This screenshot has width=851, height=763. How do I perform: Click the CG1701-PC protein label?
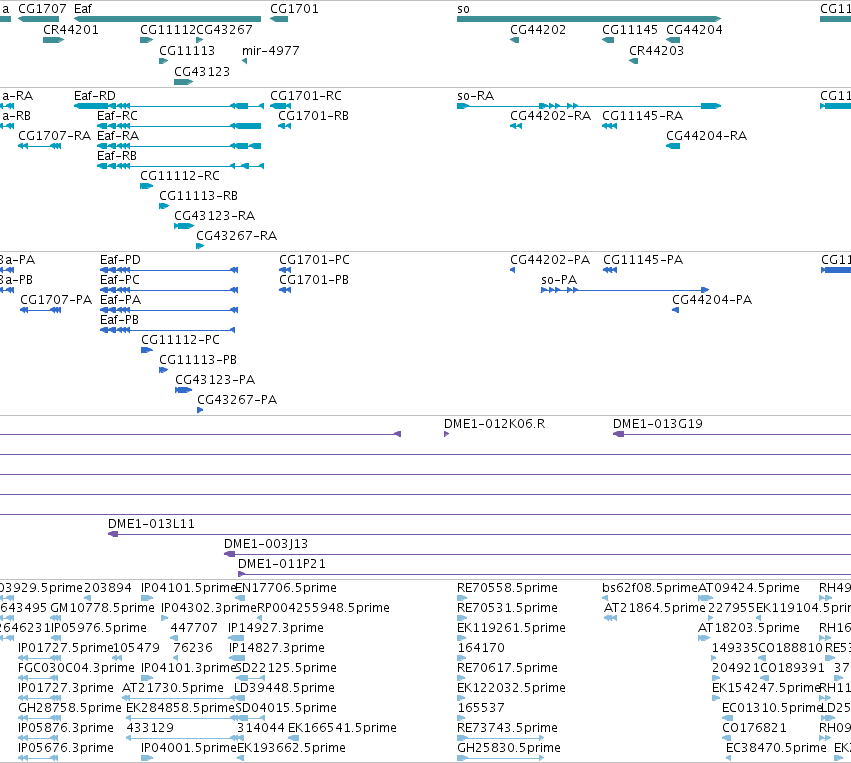314,260
